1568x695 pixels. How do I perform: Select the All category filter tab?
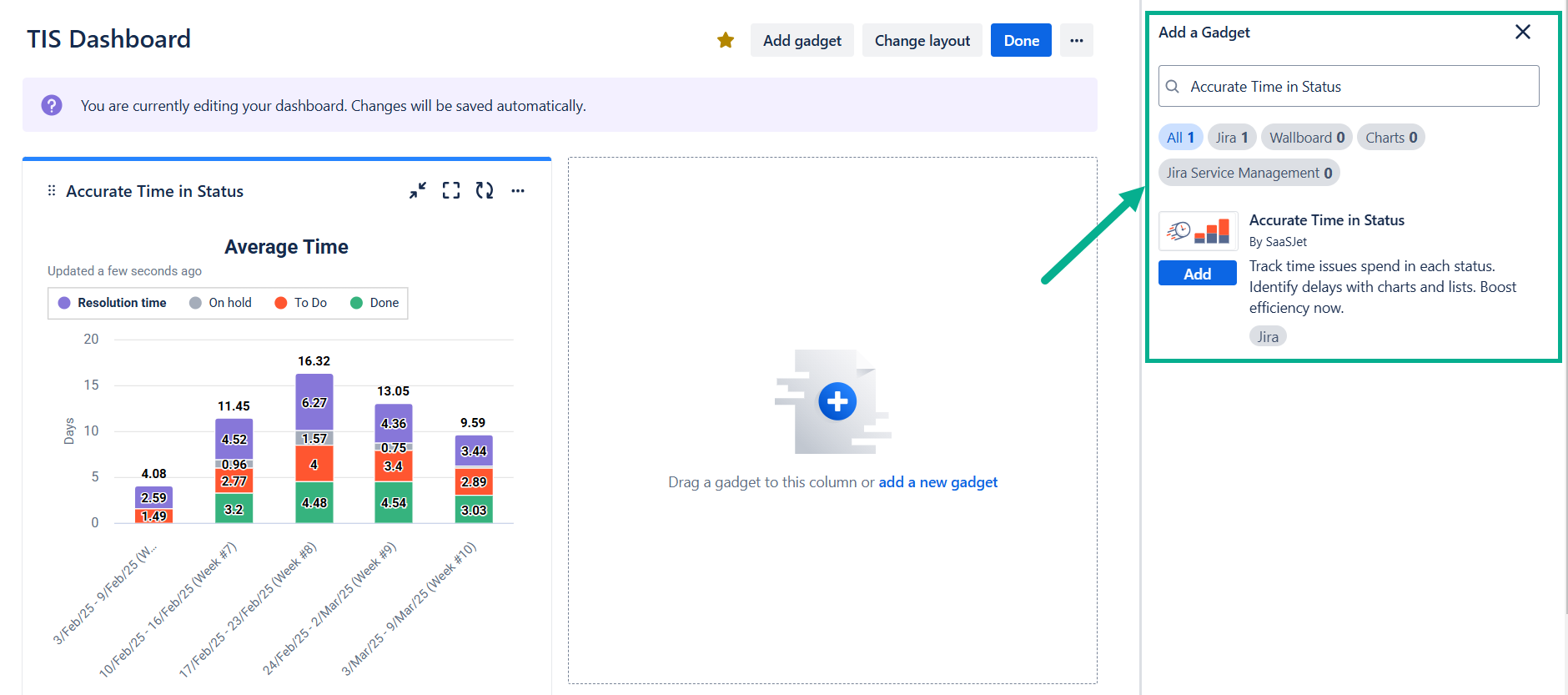(1180, 138)
